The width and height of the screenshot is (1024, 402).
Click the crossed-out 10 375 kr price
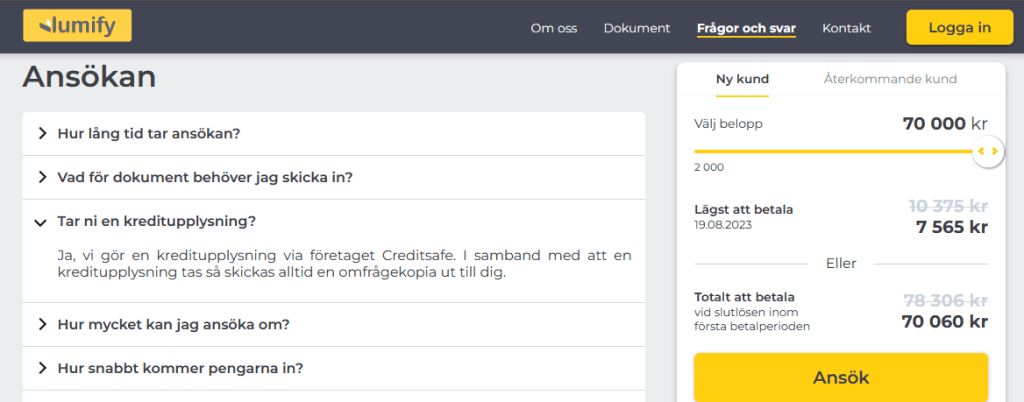coord(948,206)
